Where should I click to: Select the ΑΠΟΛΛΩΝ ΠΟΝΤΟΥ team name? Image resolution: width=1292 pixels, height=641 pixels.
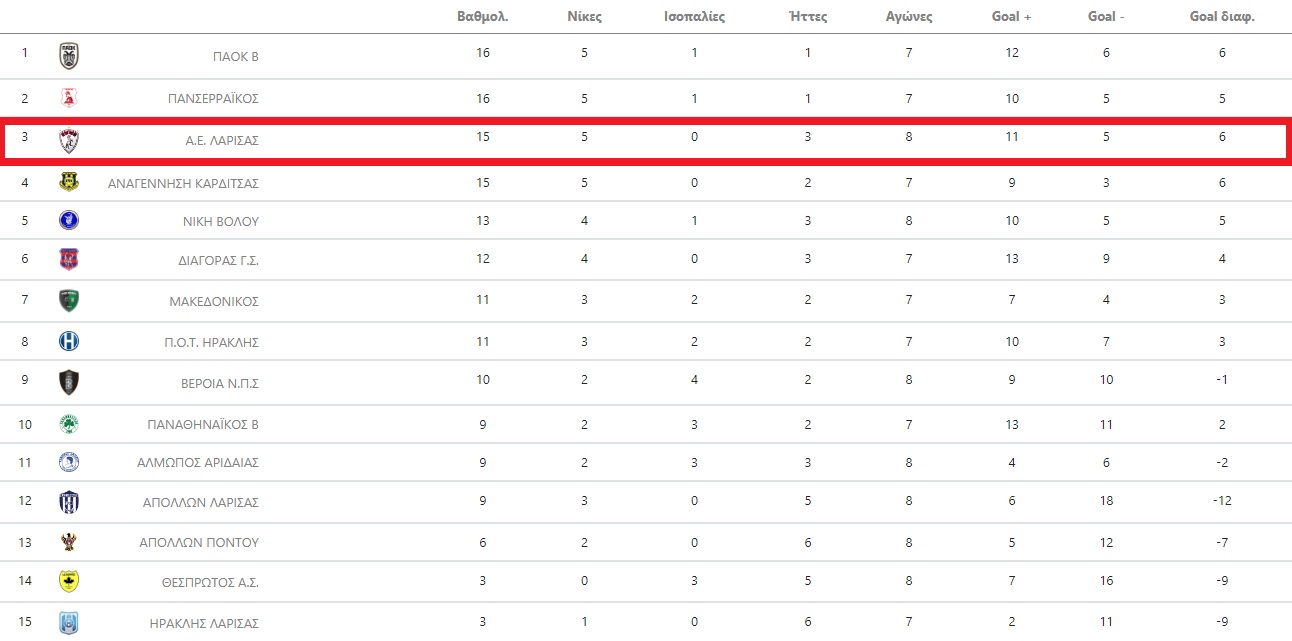[199, 543]
